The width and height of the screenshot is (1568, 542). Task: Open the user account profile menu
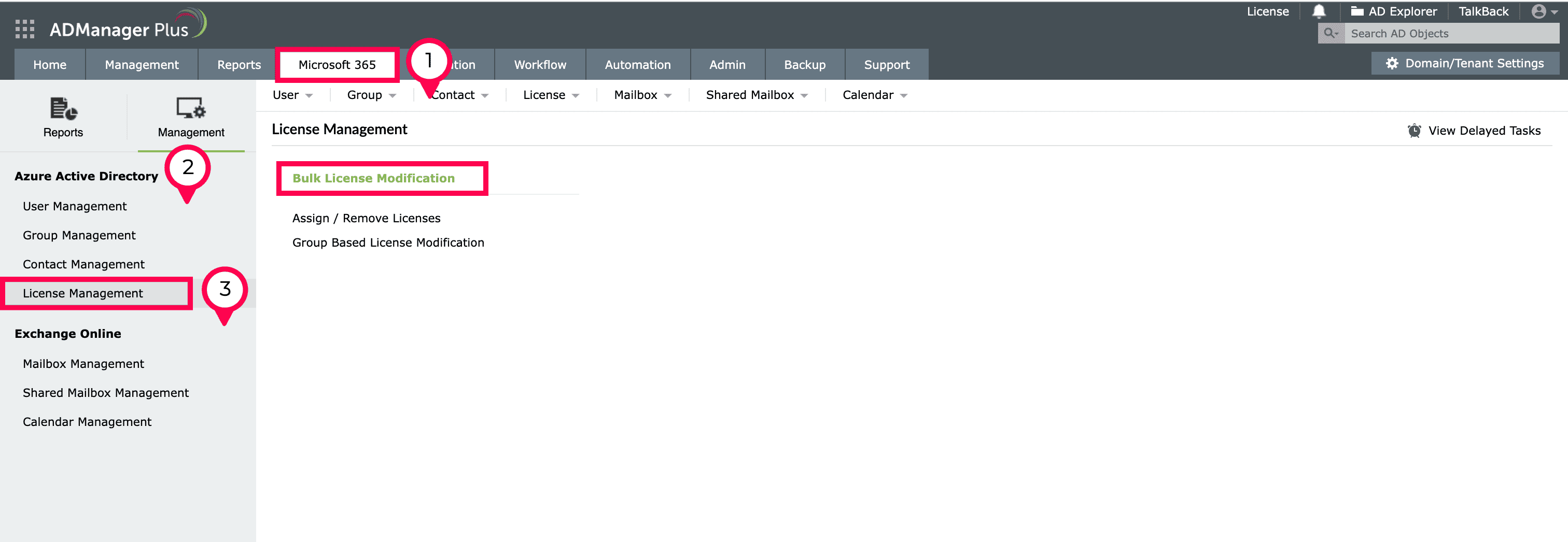(1544, 11)
